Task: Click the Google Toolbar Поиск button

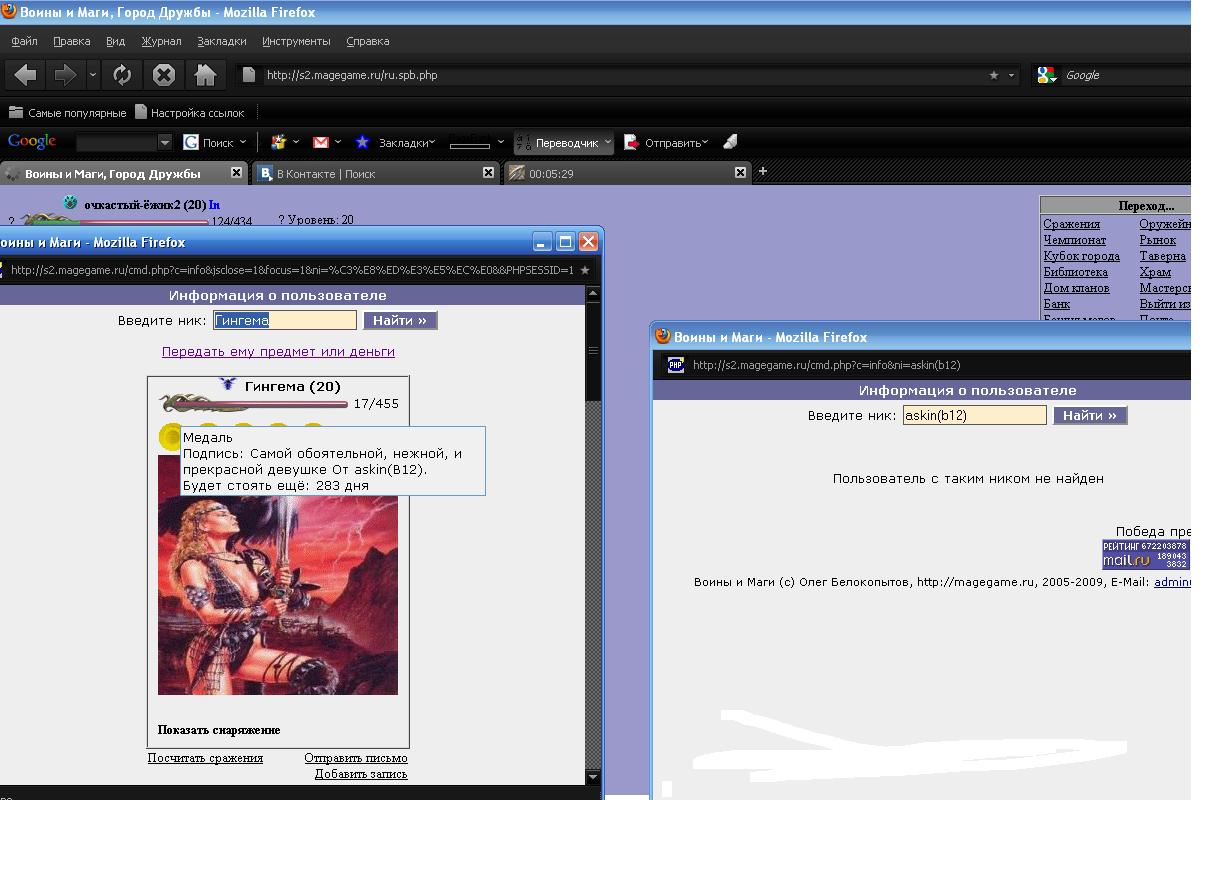Action: pyautogui.click(x=209, y=143)
